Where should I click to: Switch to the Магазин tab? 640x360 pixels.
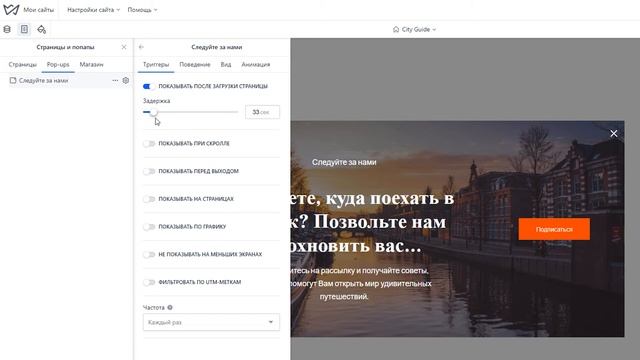pos(91,64)
